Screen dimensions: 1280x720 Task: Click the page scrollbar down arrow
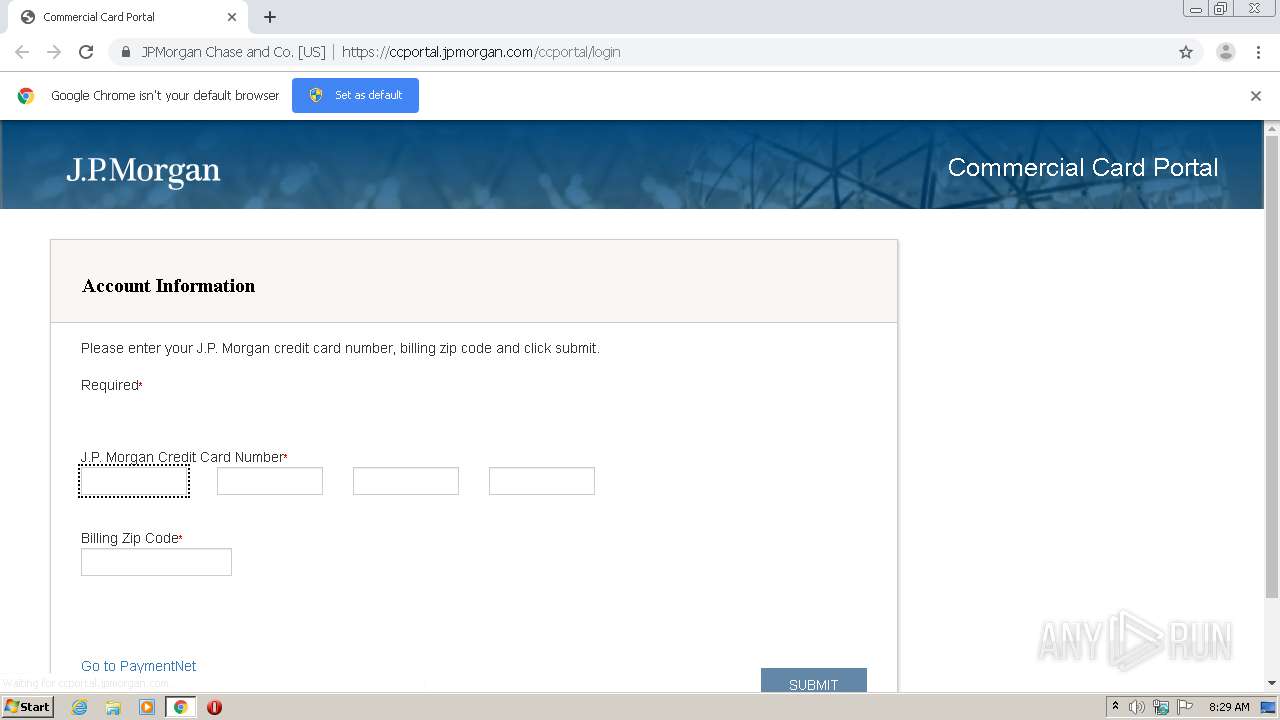(x=1272, y=683)
